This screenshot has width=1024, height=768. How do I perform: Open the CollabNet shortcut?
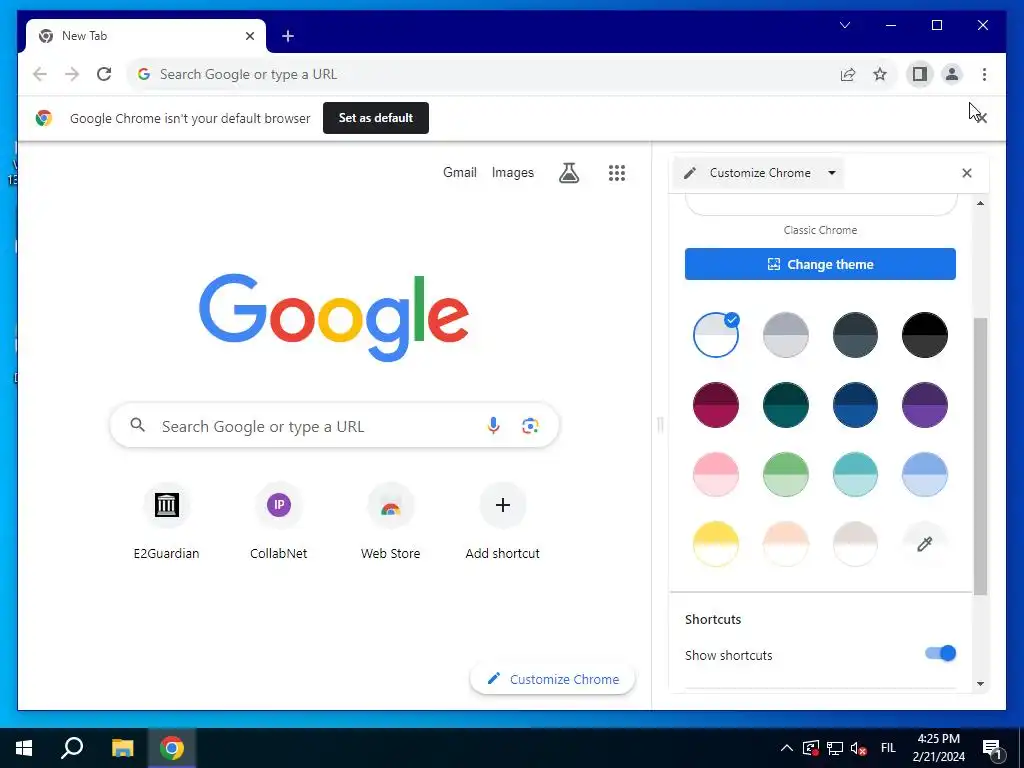click(279, 520)
